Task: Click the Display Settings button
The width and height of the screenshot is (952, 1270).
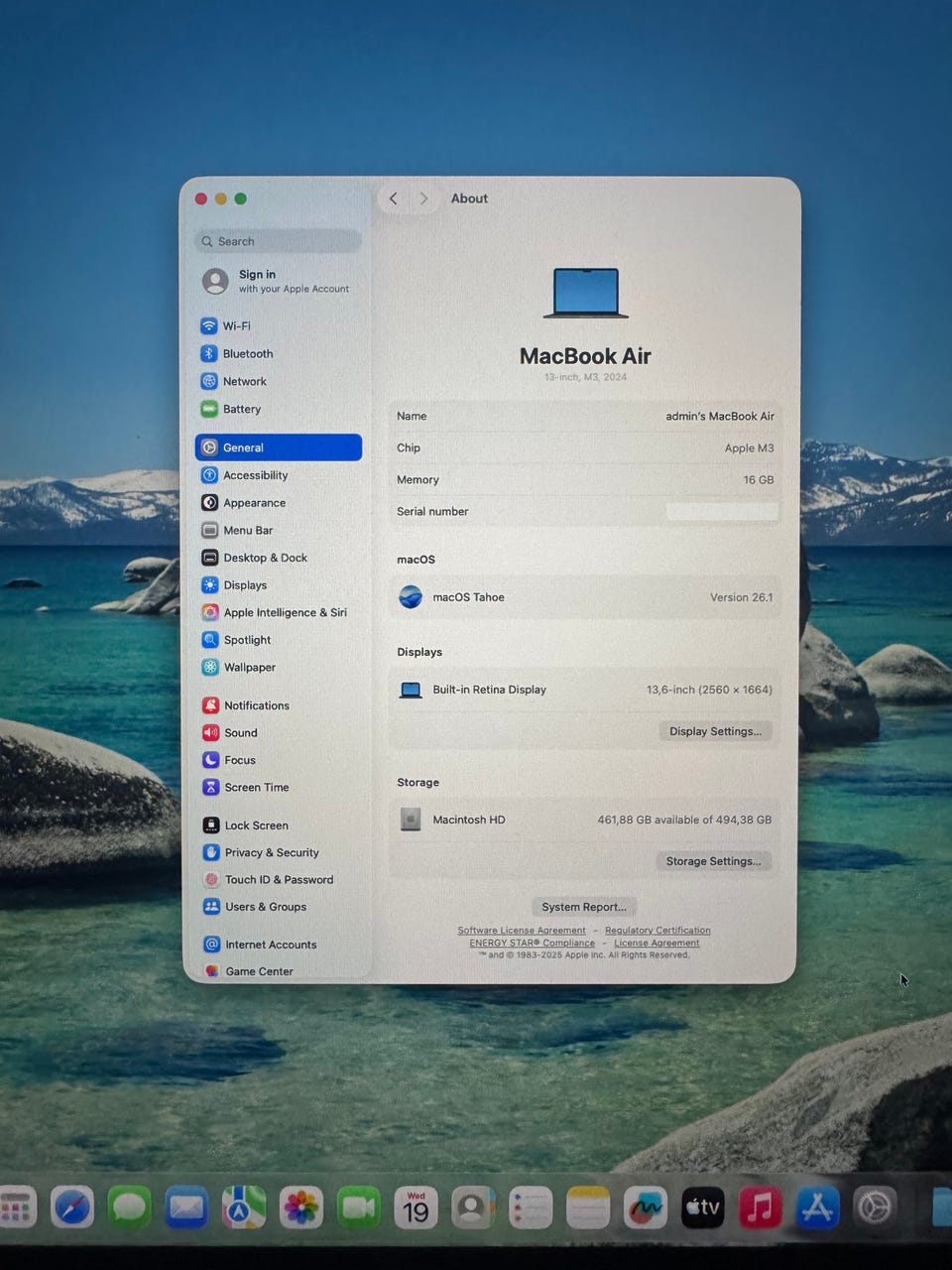Action: [x=715, y=731]
